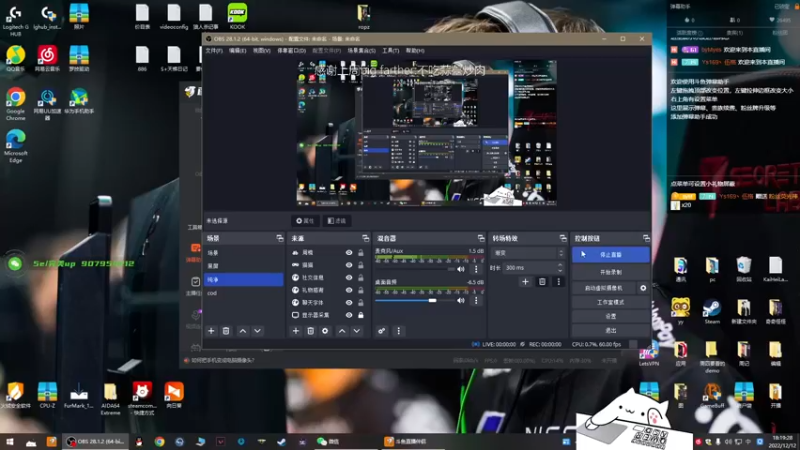Click the 启动虚拟摄像机 button
The width and height of the screenshot is (800, 450).
click(604, 288)
